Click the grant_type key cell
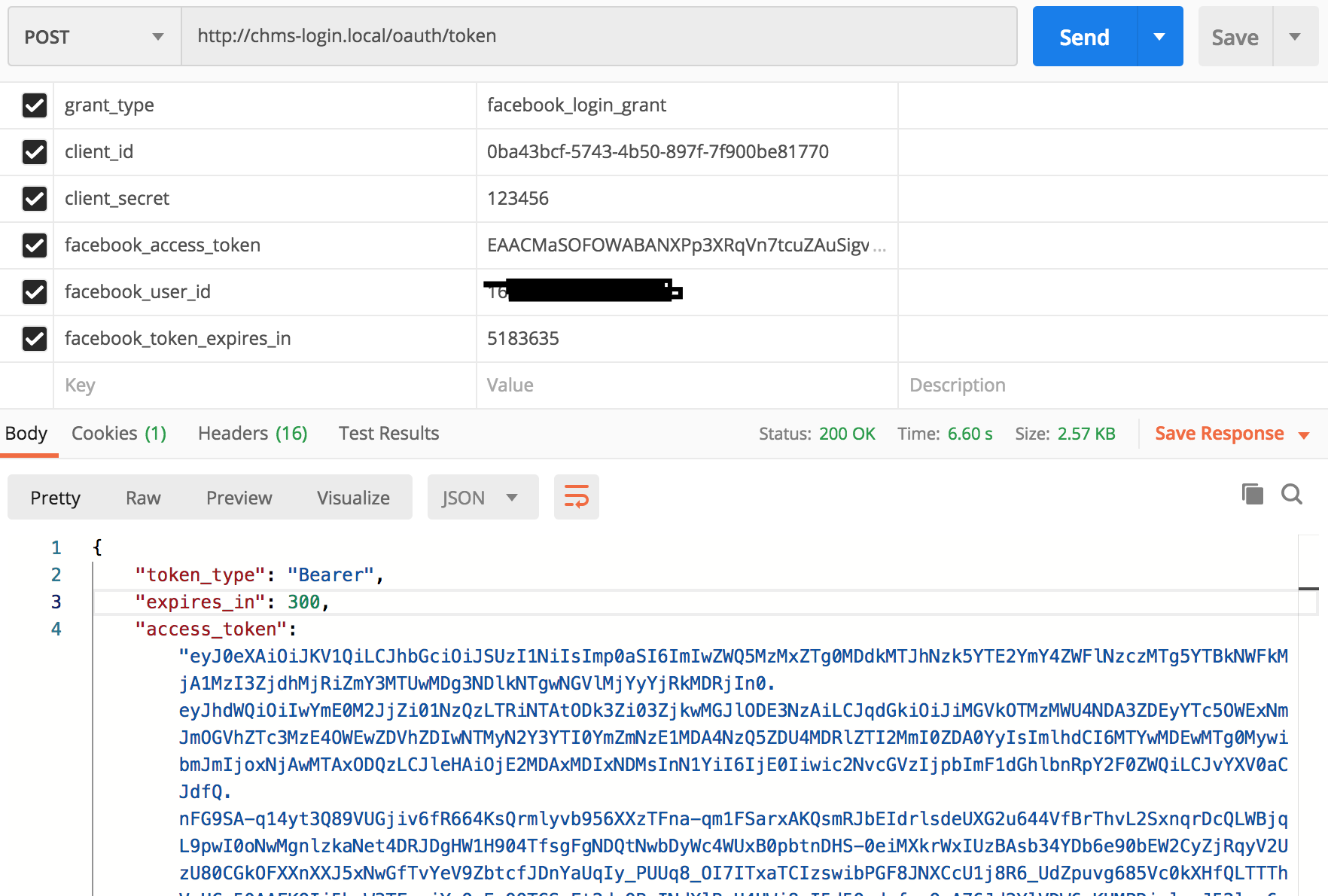The image size is (1328, 896). [265, 105]
